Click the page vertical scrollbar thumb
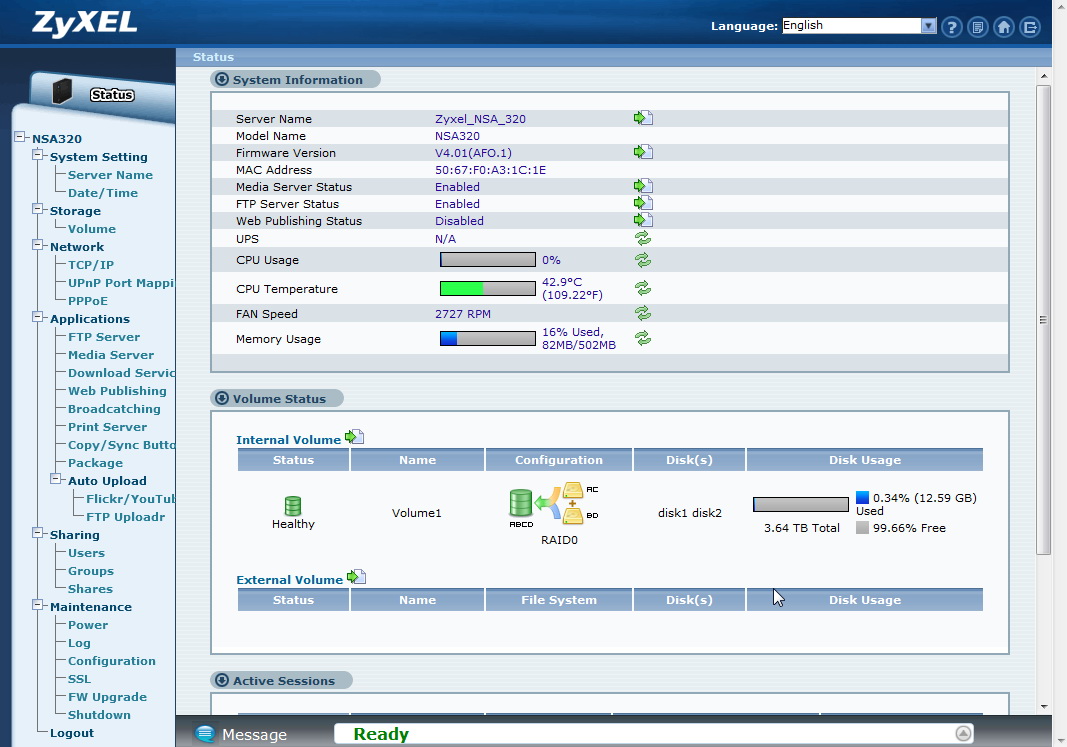Viewport: 1067px width, 747px height. point(1044,320)
